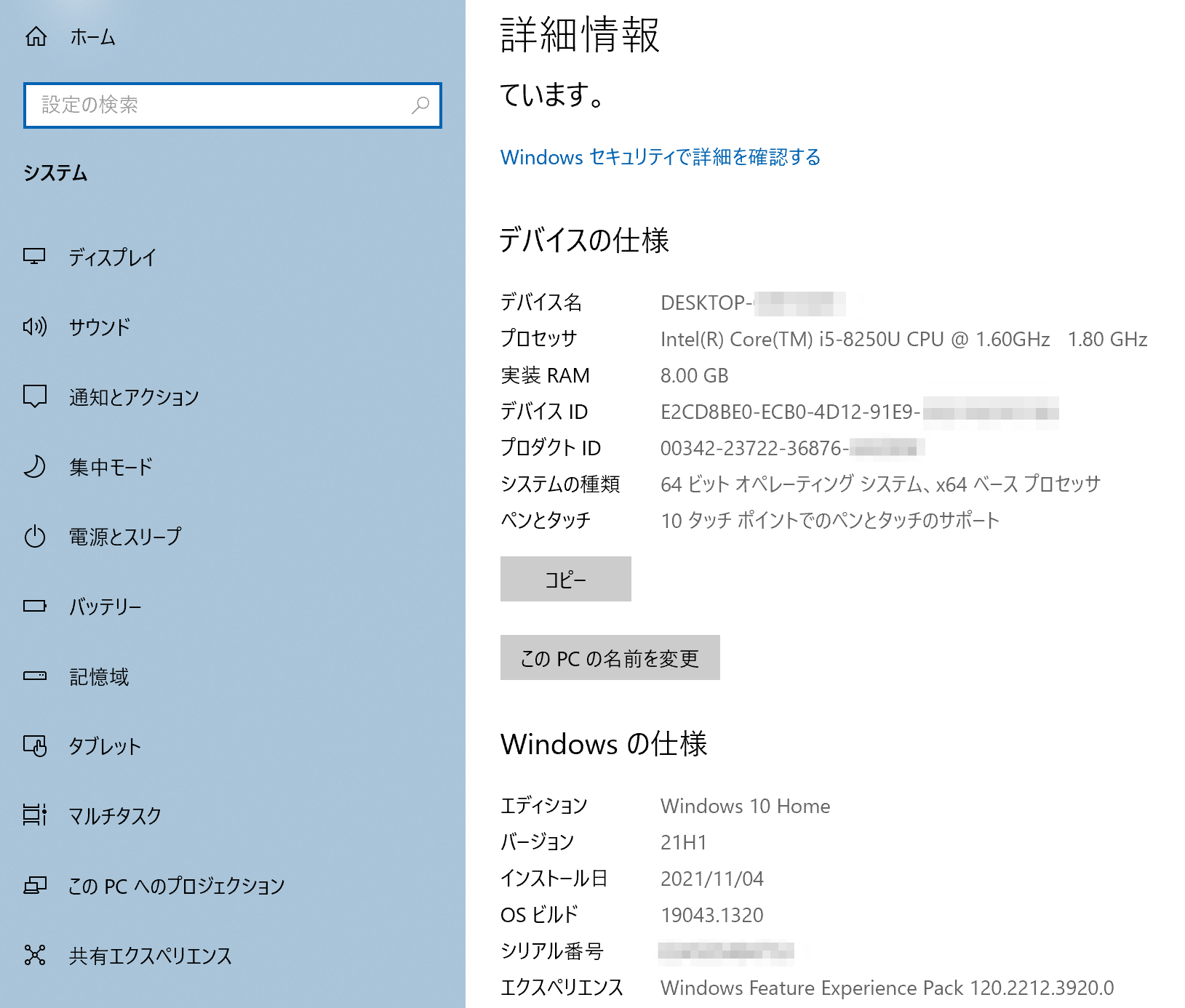Click この PC の名前を変更 button
The height and width of the screenshot is (1008, 1185).
610,657
